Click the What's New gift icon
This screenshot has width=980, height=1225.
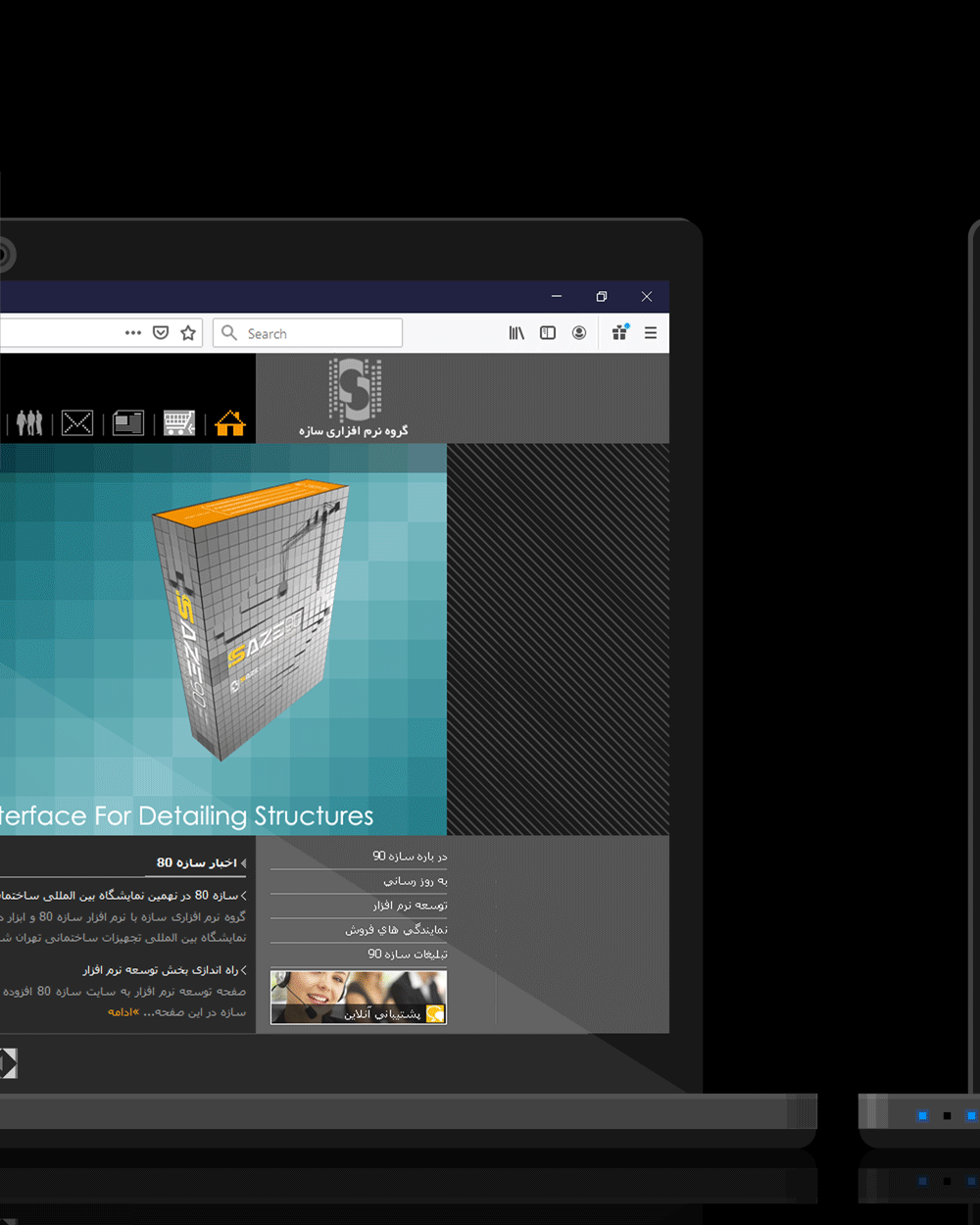point(619,333)
